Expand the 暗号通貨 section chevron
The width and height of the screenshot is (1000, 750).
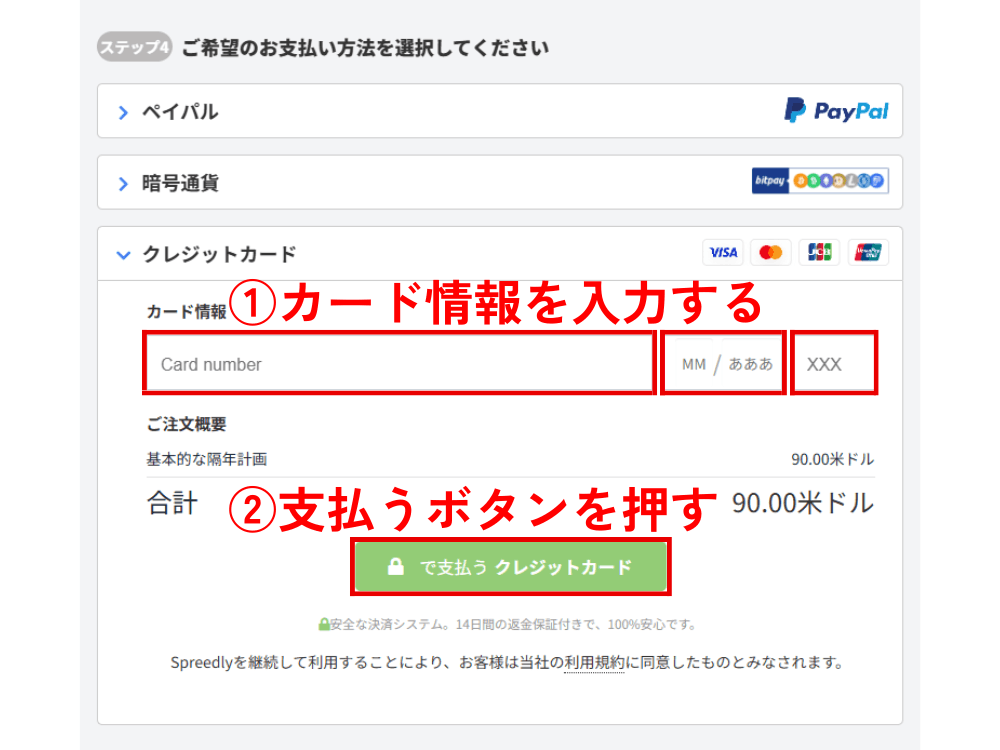(123, 184)
